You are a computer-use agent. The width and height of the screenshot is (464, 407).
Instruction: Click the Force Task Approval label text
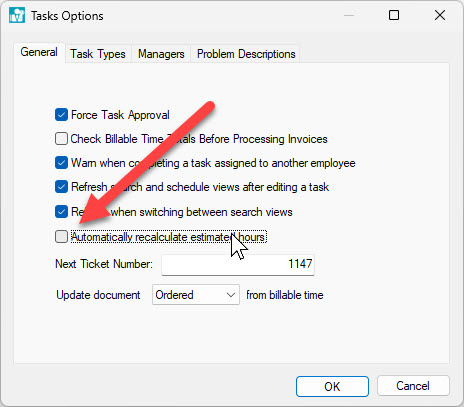point(120,115)
